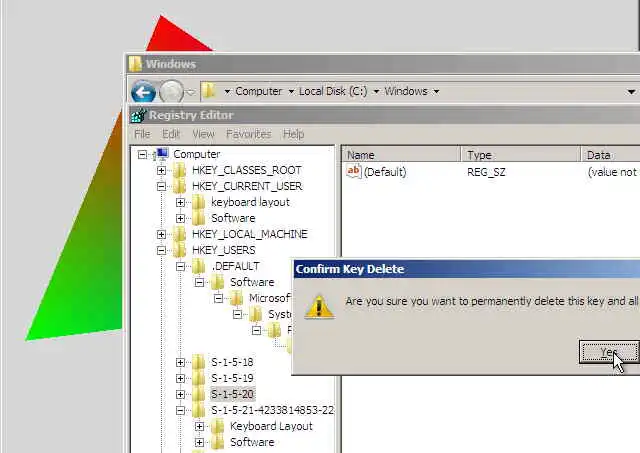Select the HKEY_CLASSES_ROOT key label
Image resolution: width=640 pixels, height=453 pixels.
(x=247, y=170)
